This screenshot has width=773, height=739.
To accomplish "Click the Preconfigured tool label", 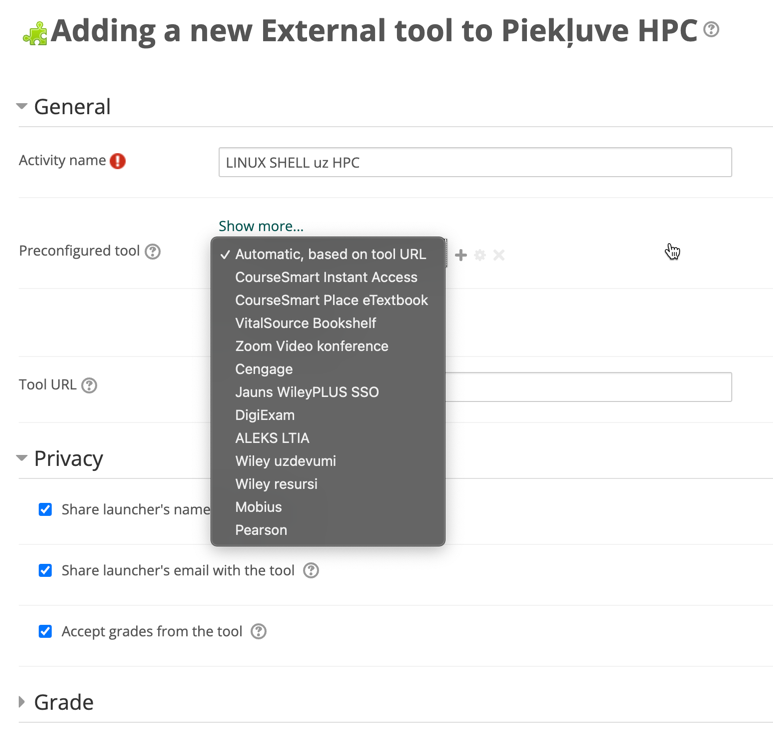I will [x=79, y=251].
